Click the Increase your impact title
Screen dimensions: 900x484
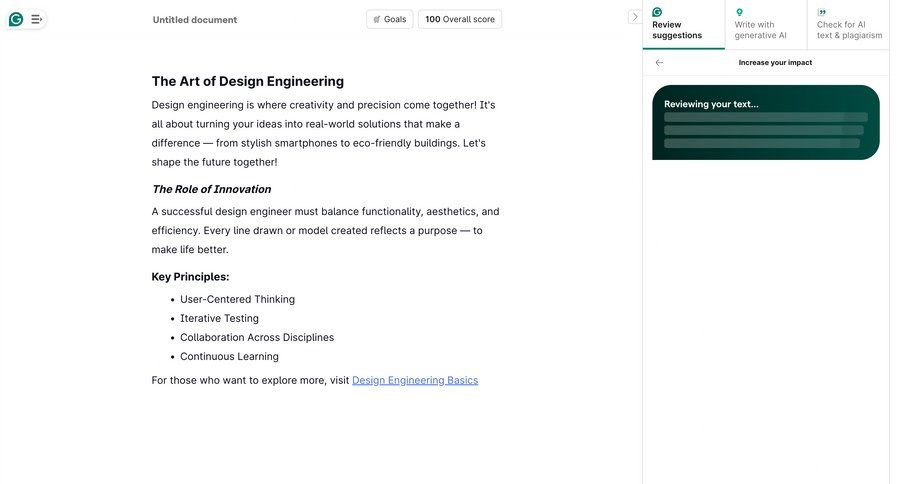click(x=775, y=63)
